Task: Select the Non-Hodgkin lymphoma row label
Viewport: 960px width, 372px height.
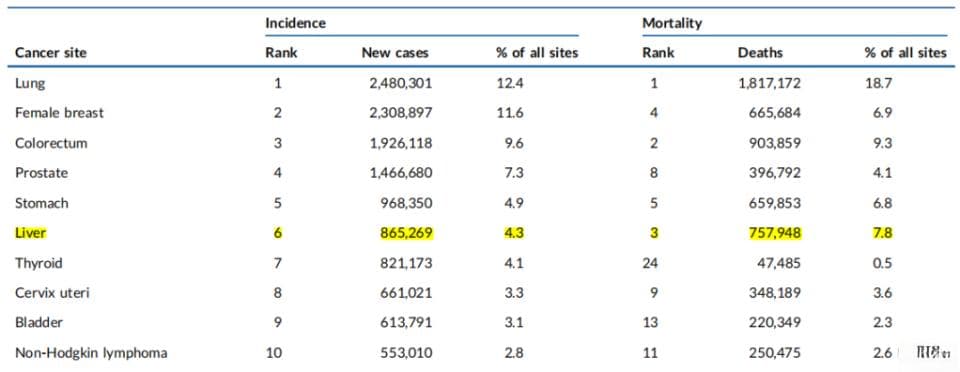Action: click(91, 353)
